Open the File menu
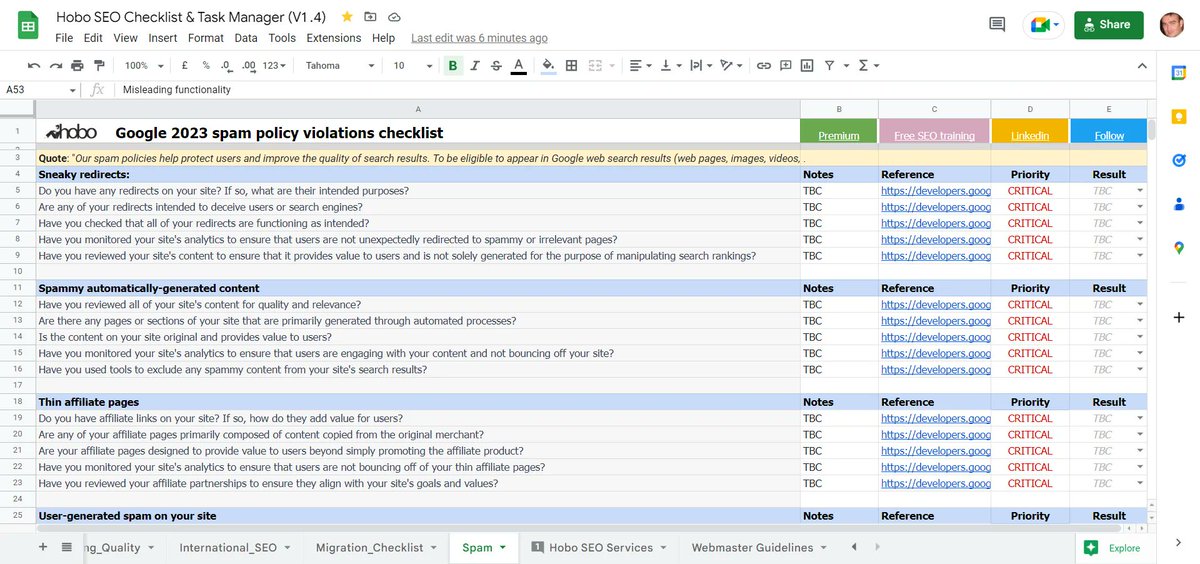 coord(64,38)
